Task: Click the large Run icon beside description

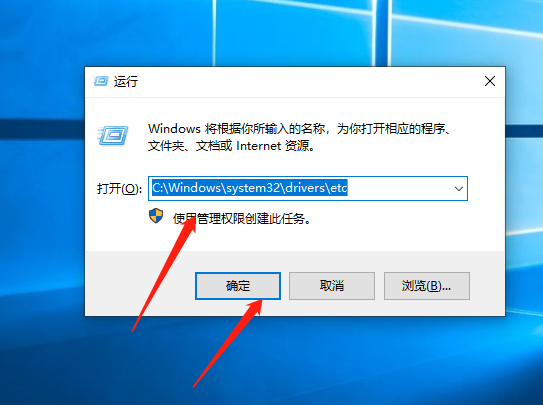Action: pos(113,135)
